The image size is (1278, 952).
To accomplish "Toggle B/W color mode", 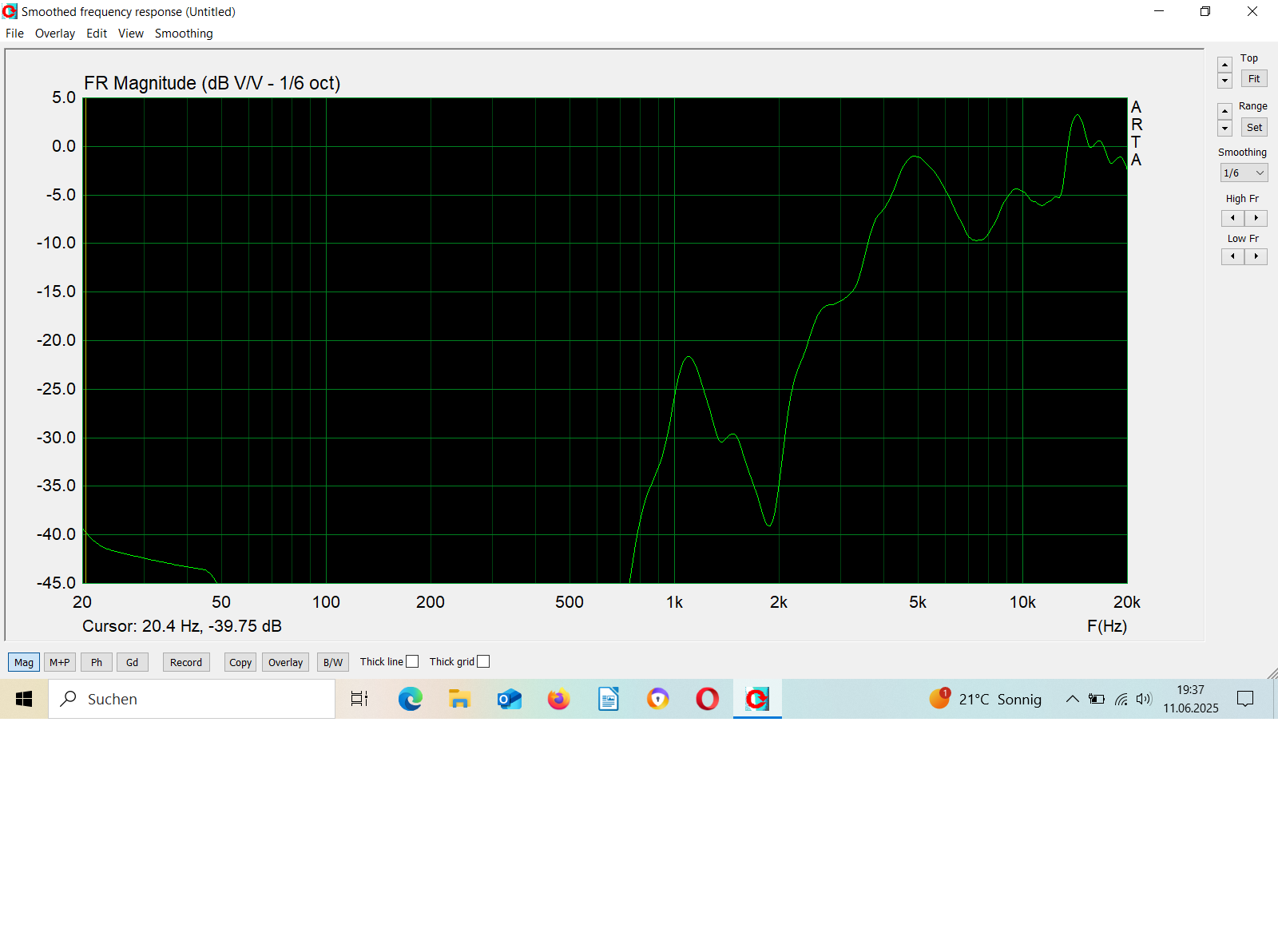I will [x=333, y=662].
